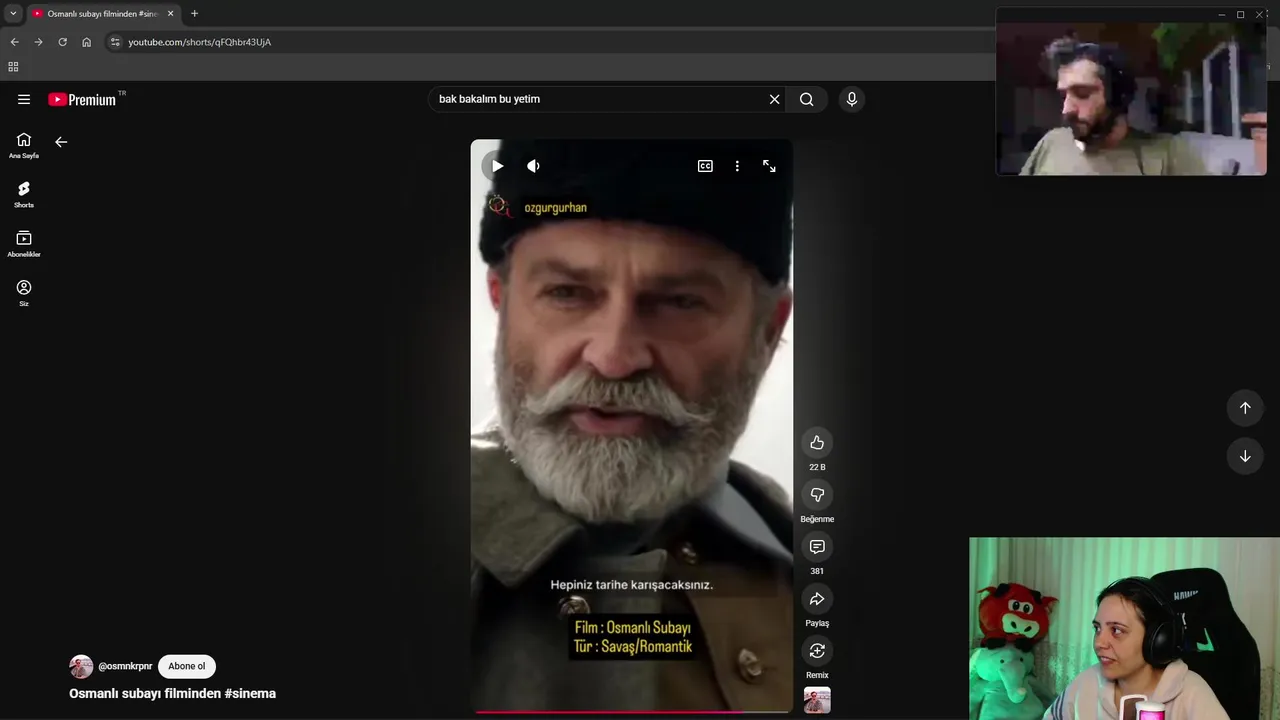Screen dimensions: 1280x720
Task: Open a new browser tab
Action: [x=194, y=14]
